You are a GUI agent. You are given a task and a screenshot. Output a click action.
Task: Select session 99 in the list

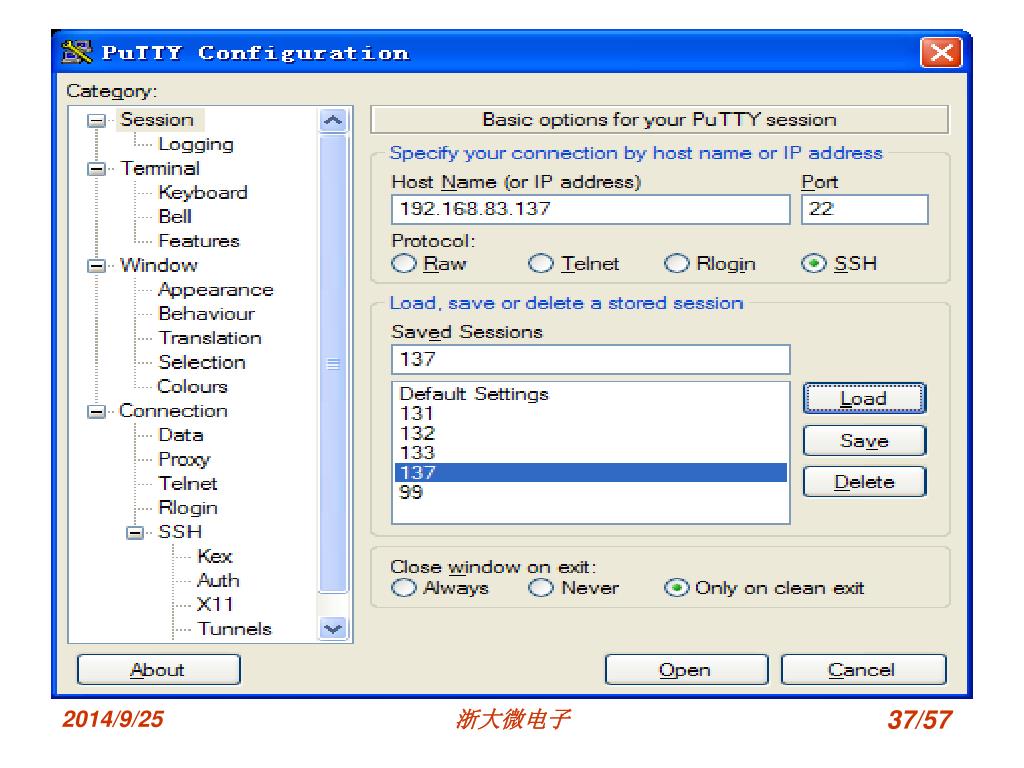590,492
